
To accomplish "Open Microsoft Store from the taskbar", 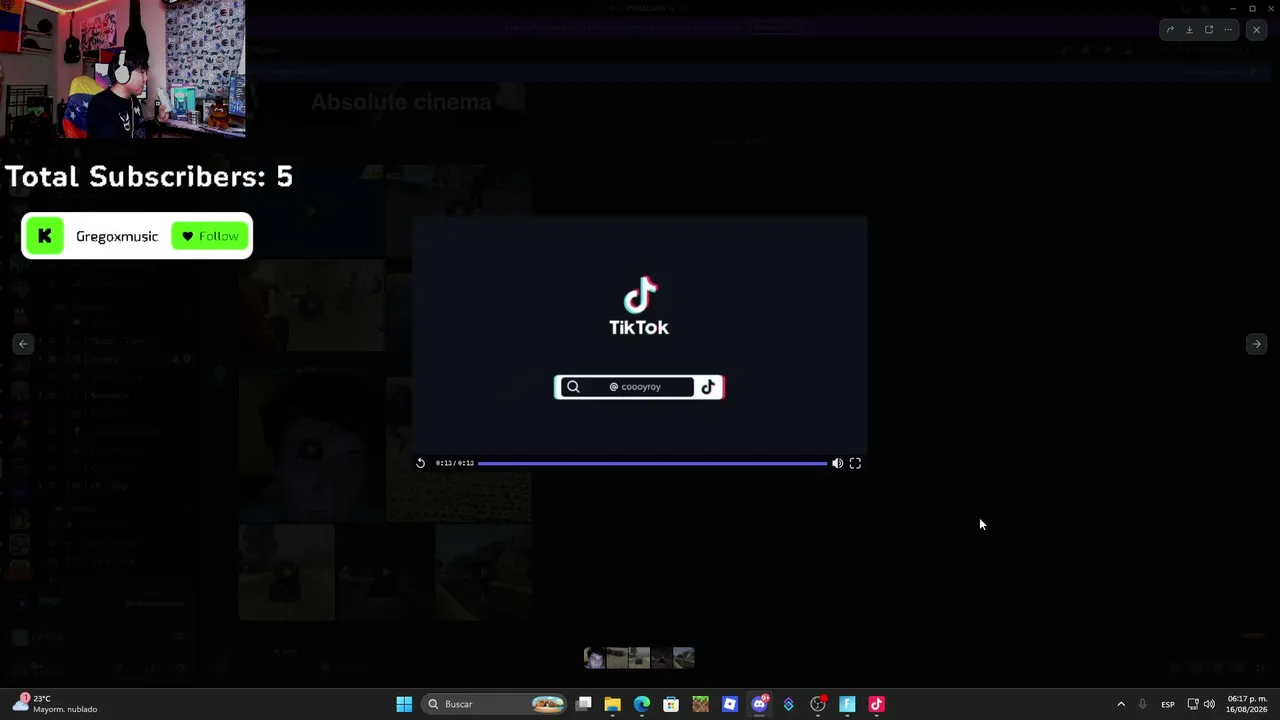I will [x=671, y=704].
